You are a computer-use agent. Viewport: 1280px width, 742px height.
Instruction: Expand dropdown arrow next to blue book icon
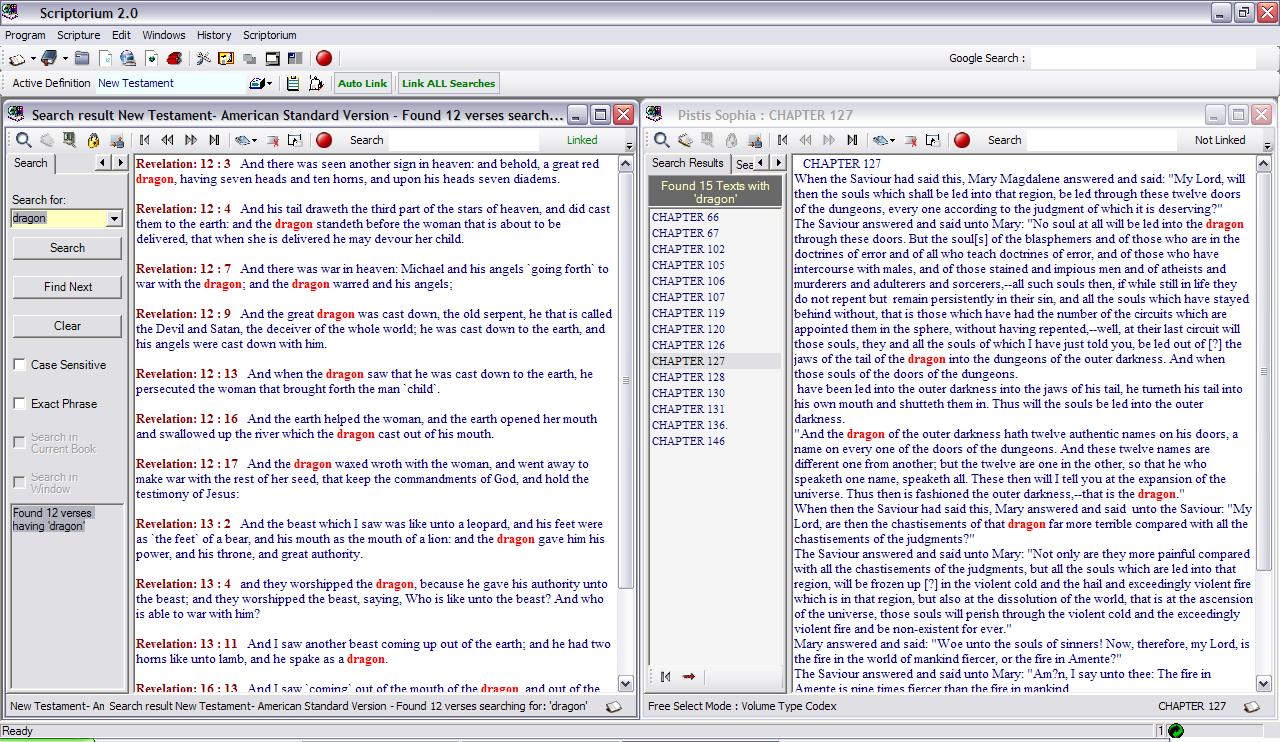65,59
